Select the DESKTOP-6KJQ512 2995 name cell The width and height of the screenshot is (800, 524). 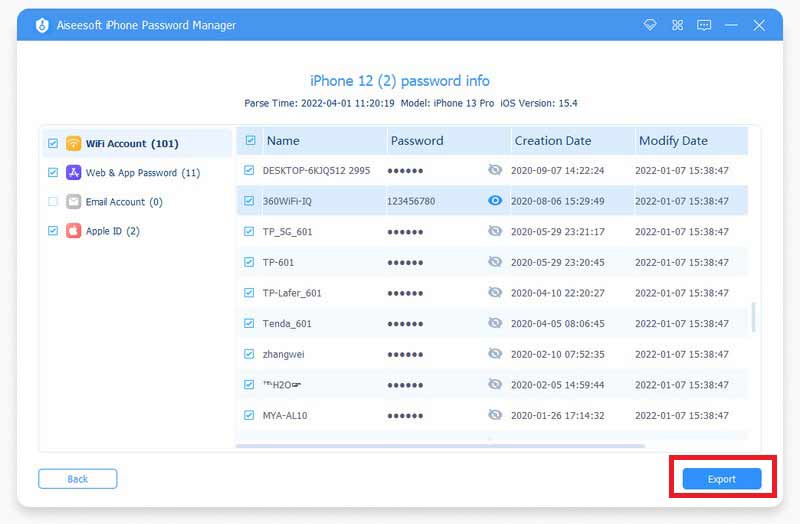pyautogui.click(x=316, y=170)
